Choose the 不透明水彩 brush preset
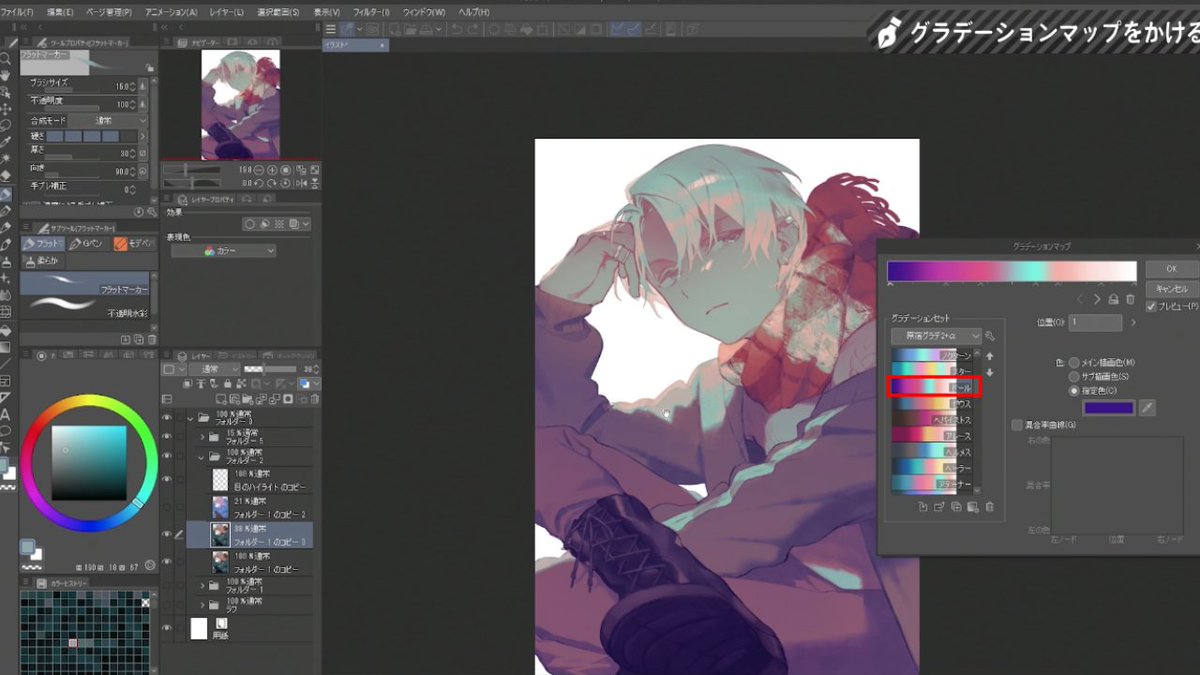 (x=85, y=304)
